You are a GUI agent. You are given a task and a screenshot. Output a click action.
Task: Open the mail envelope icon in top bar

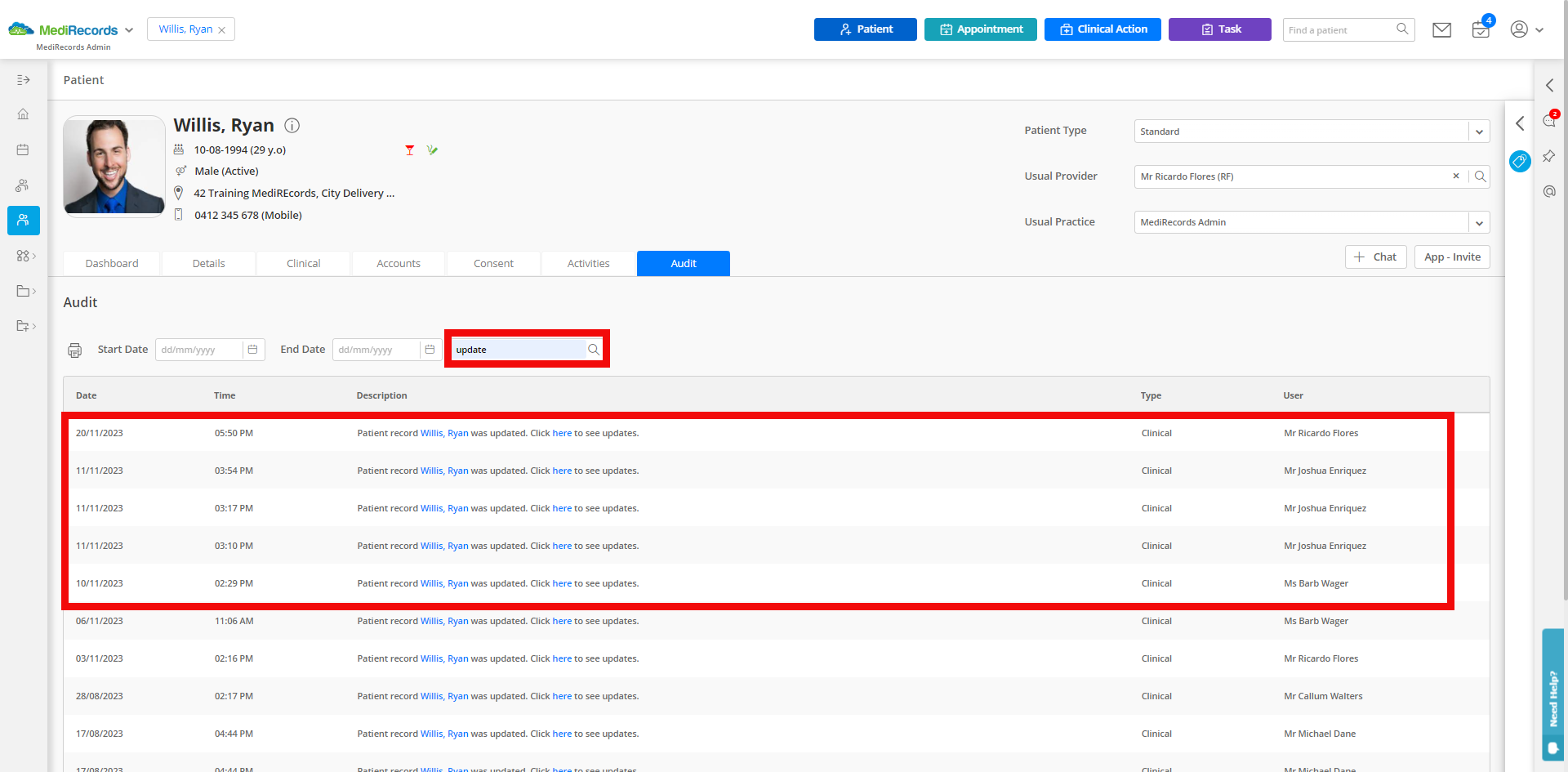pos(1441,29)
